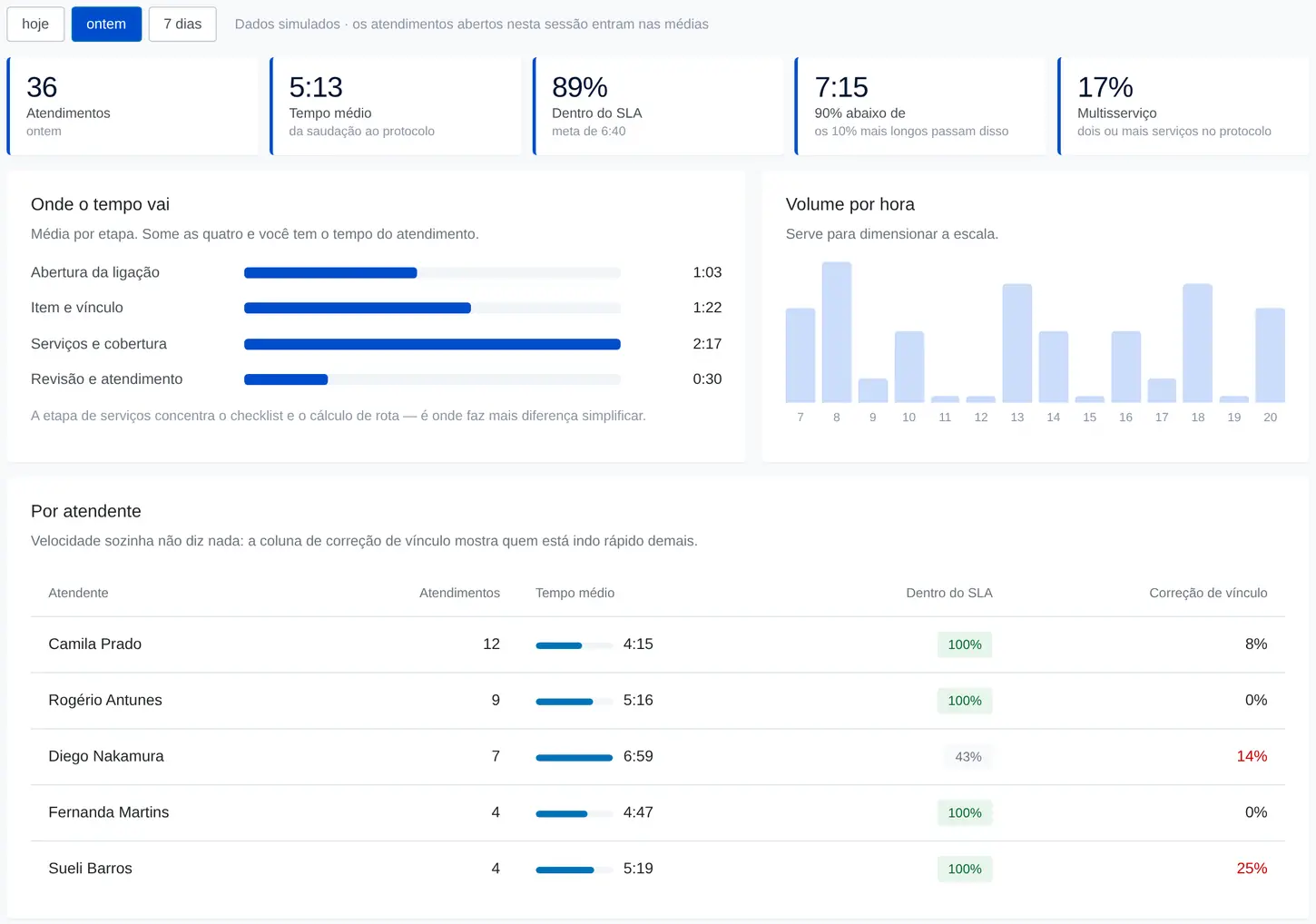Click the "Volume por hora" heading
This screenshot has height=924, width=1316.
[x=850, y=204]
